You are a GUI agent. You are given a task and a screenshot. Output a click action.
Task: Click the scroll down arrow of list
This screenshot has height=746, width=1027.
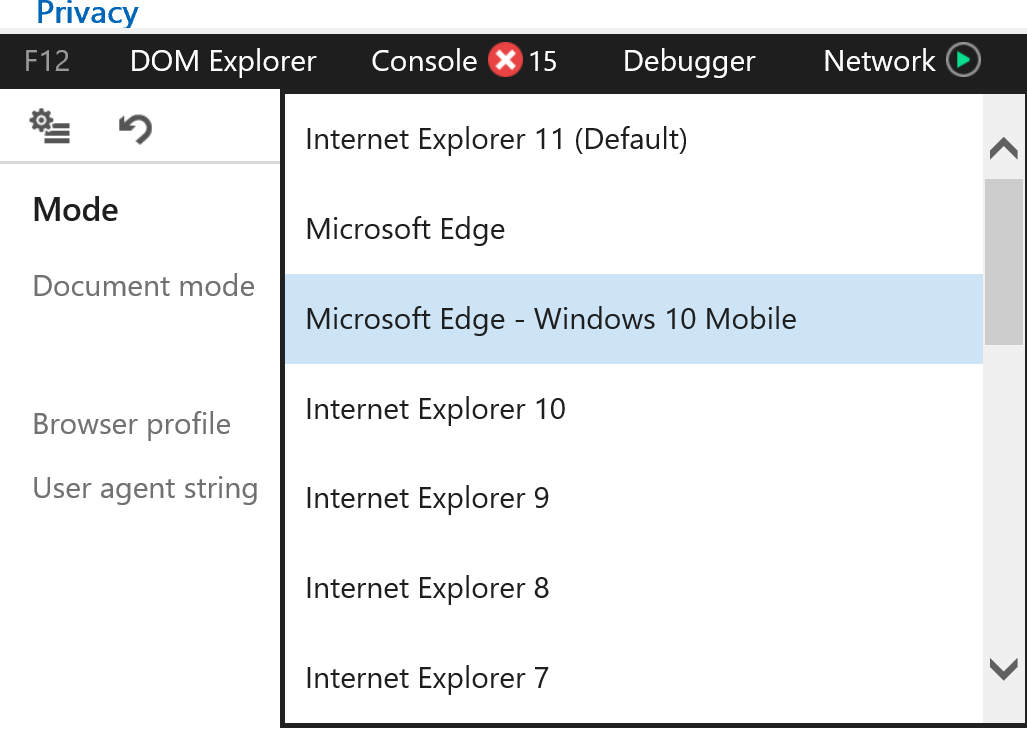point(1003,669)
